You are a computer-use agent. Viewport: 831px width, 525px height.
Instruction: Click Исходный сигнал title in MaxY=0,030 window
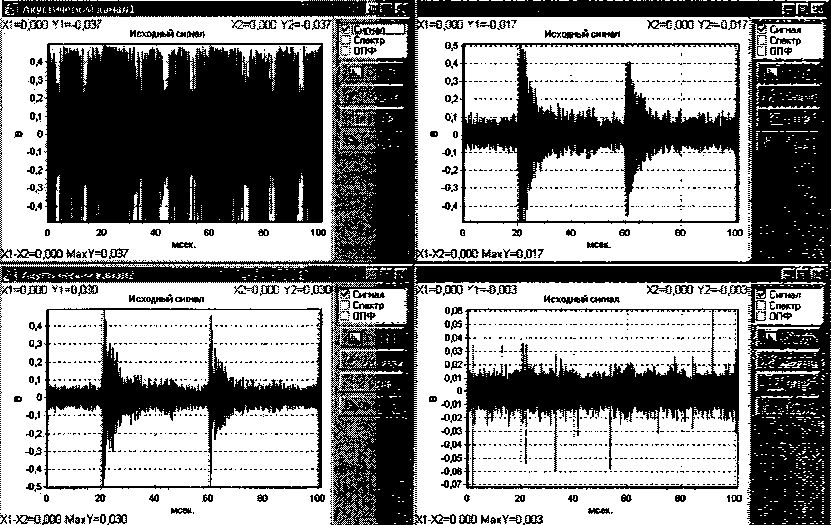pos(167,299)
